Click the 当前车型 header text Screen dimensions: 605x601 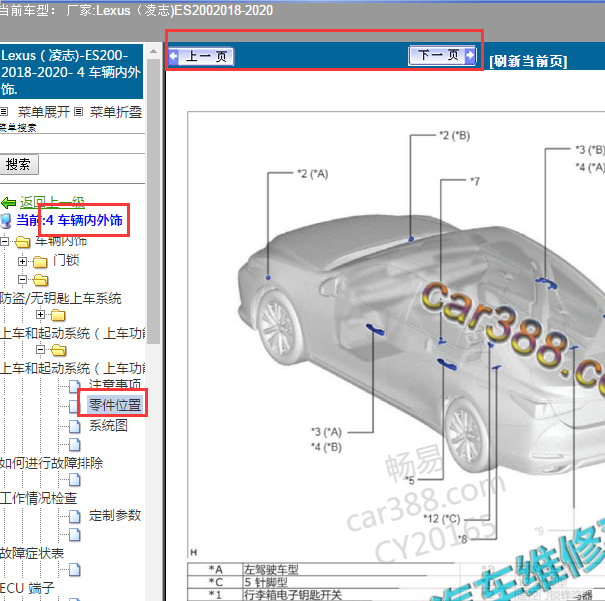[136, 10]
